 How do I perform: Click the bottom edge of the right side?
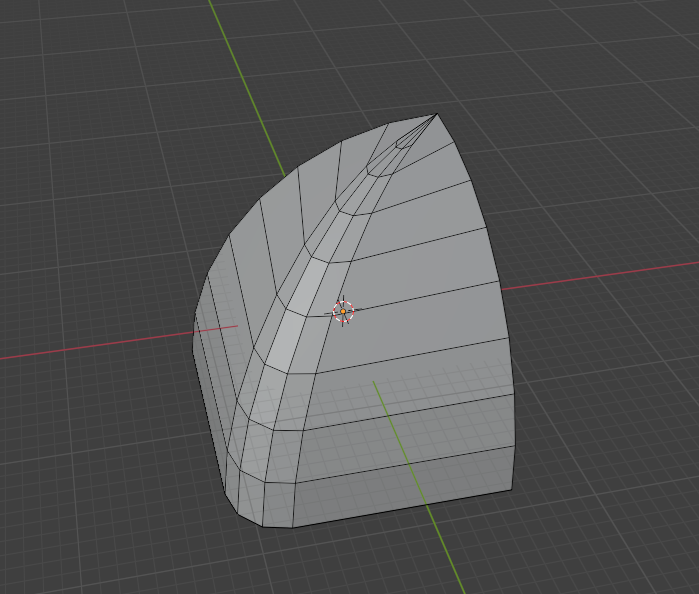400,509
